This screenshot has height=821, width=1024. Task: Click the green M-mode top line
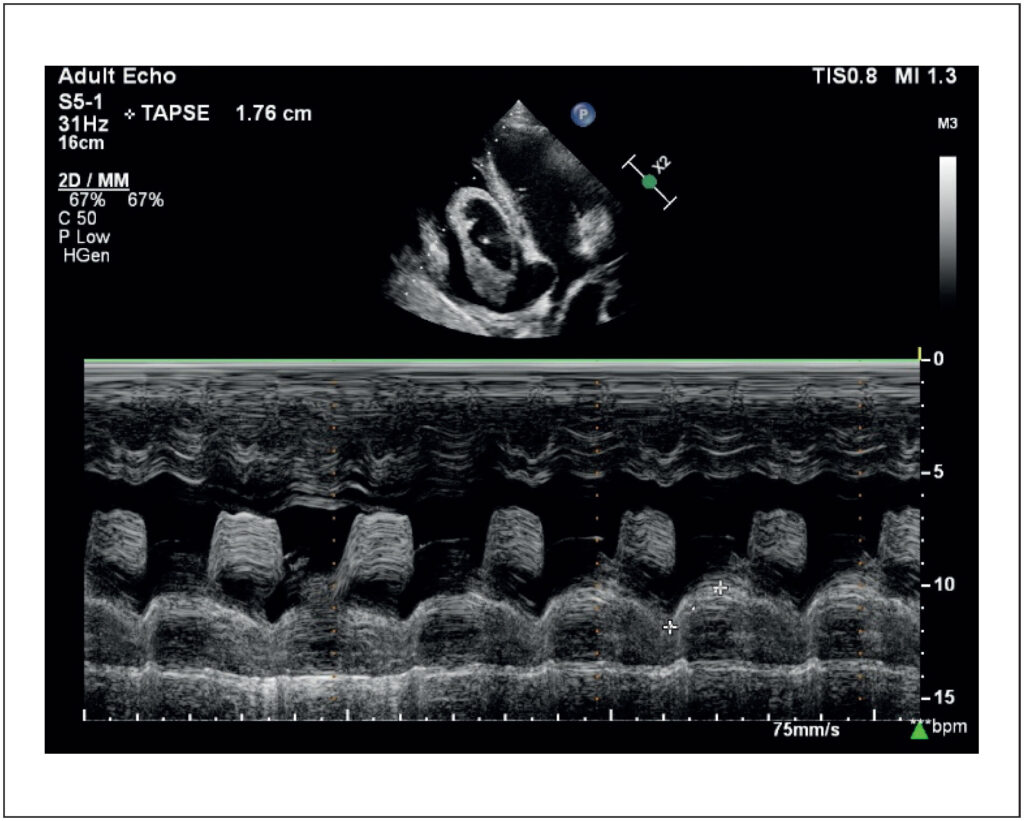[x=502, y=361]
